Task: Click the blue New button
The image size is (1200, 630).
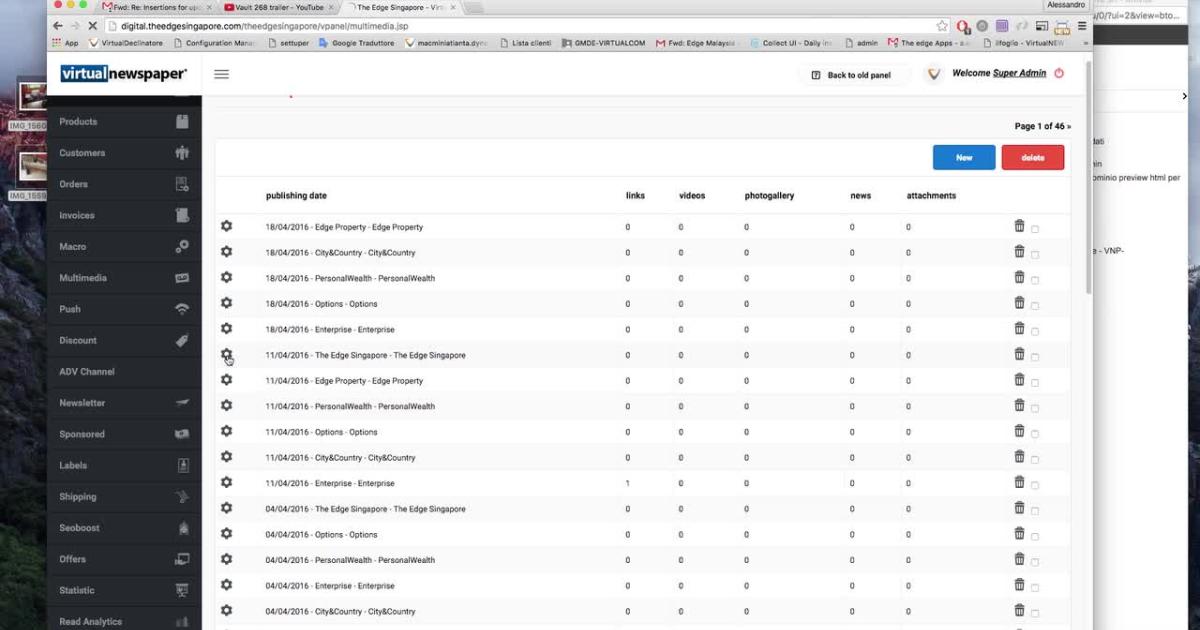Action: click(963, 157)
